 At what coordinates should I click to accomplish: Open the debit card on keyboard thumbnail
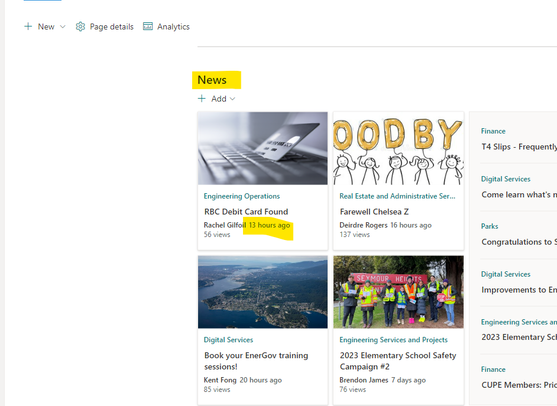click(x=263, y=148)
